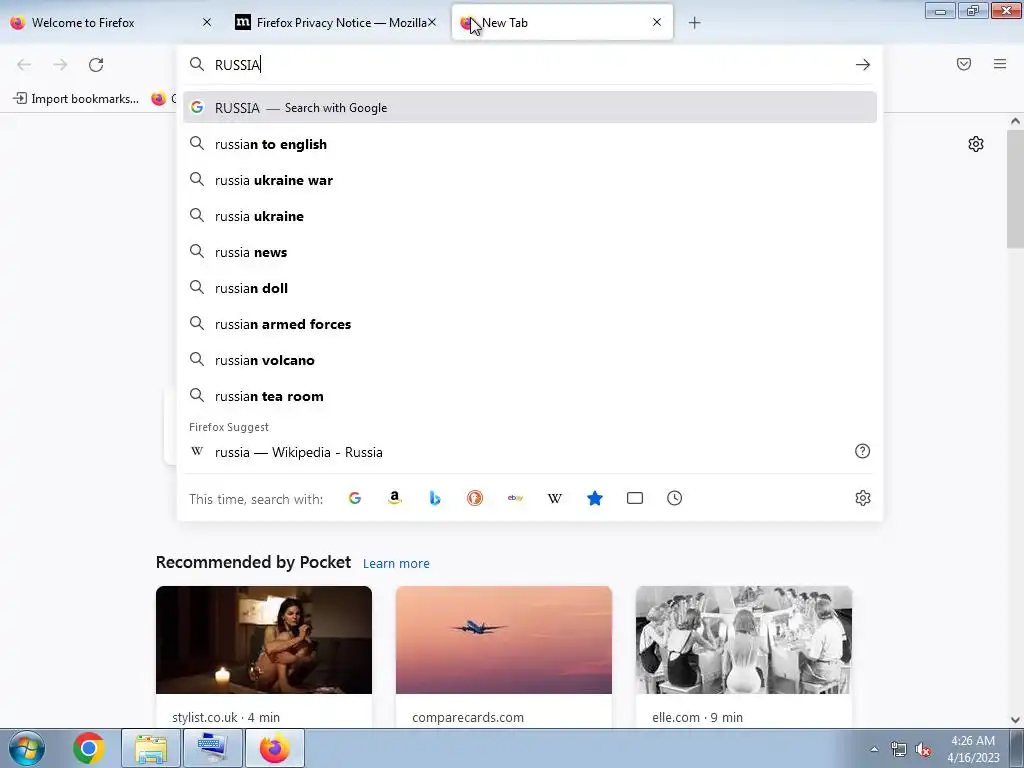1024x768 pixels.
Task: Open the Firefox application menu
Action: click(x=1000, y=64)
